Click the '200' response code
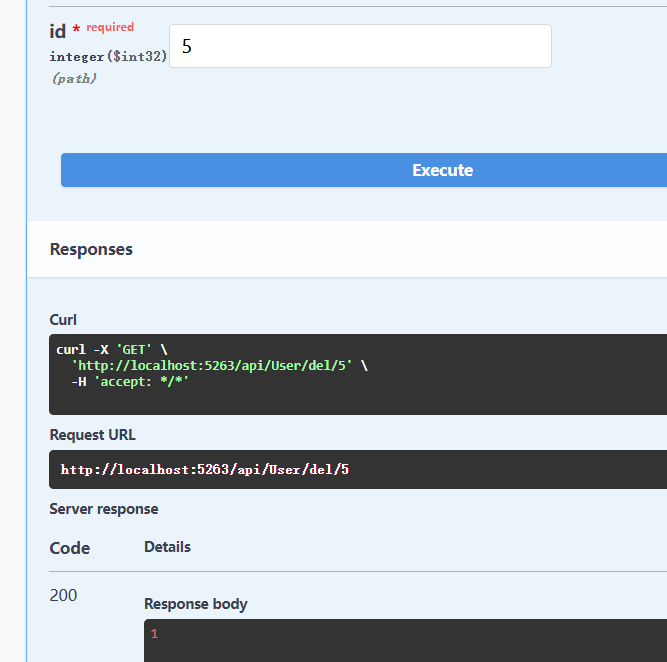The height and width of the screenshot is (662, 667). [63, 595]
